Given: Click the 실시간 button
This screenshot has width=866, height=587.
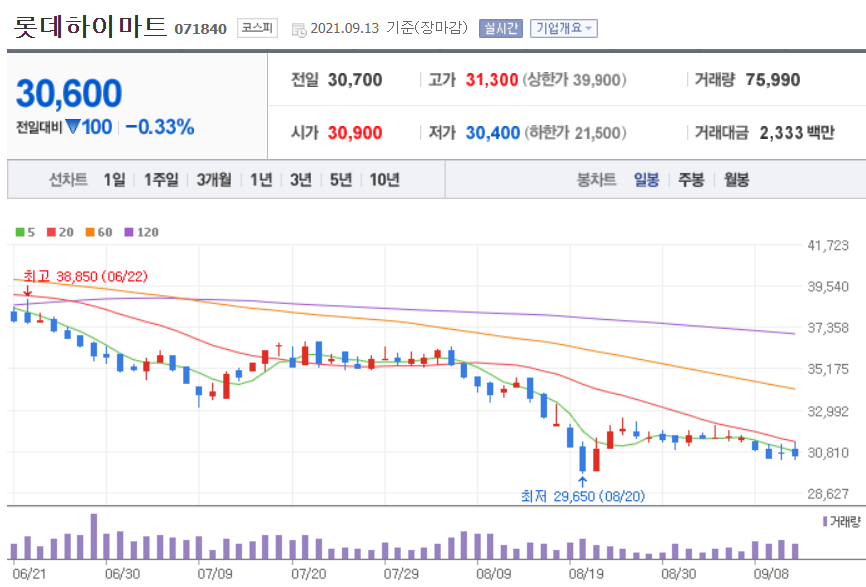Looking at the screenshot, I should [x=500, y=28].
